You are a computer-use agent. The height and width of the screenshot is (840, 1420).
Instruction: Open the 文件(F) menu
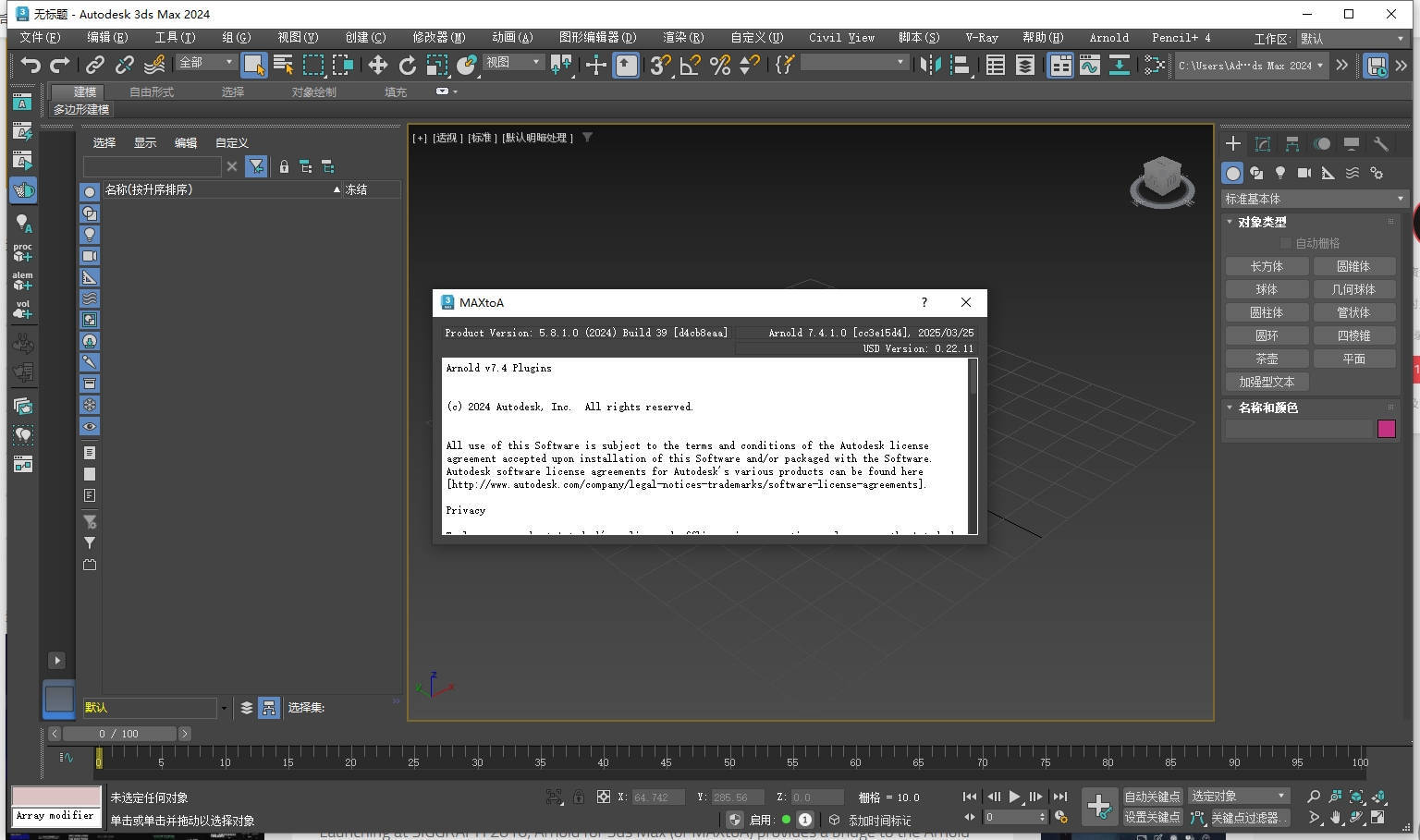tap(40, 38)
